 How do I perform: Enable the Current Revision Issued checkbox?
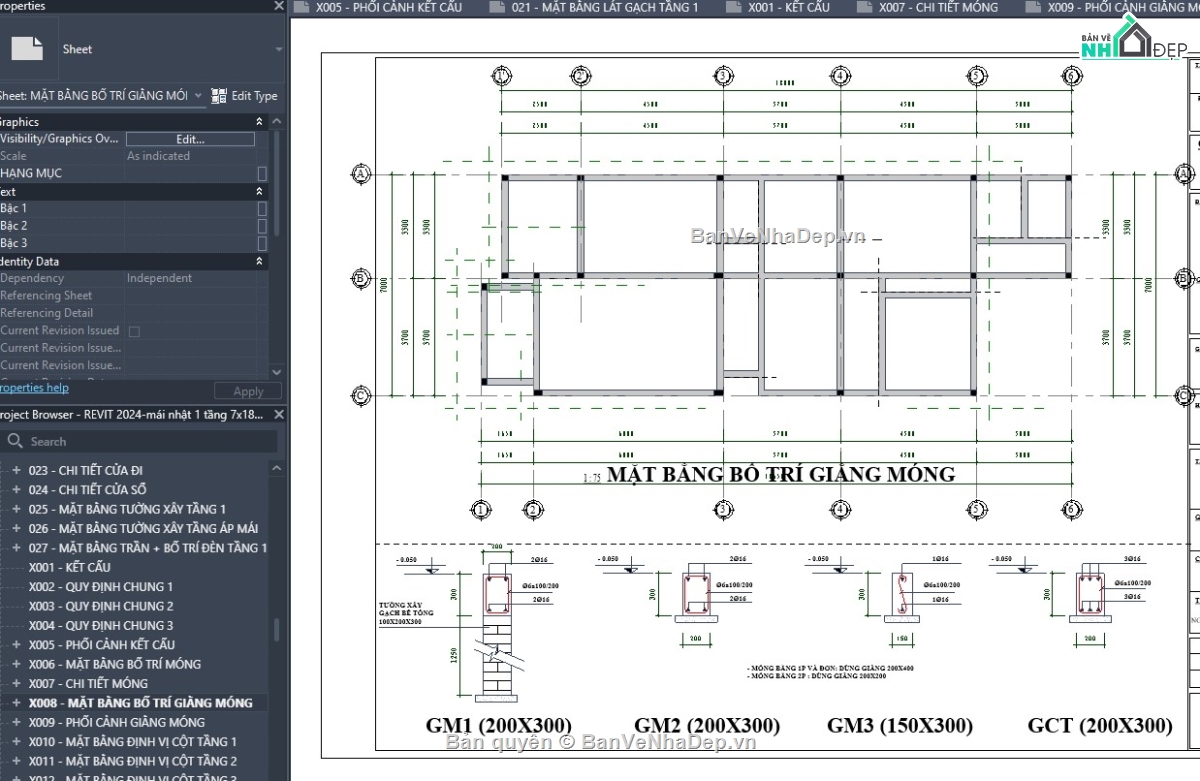point(132,330)
